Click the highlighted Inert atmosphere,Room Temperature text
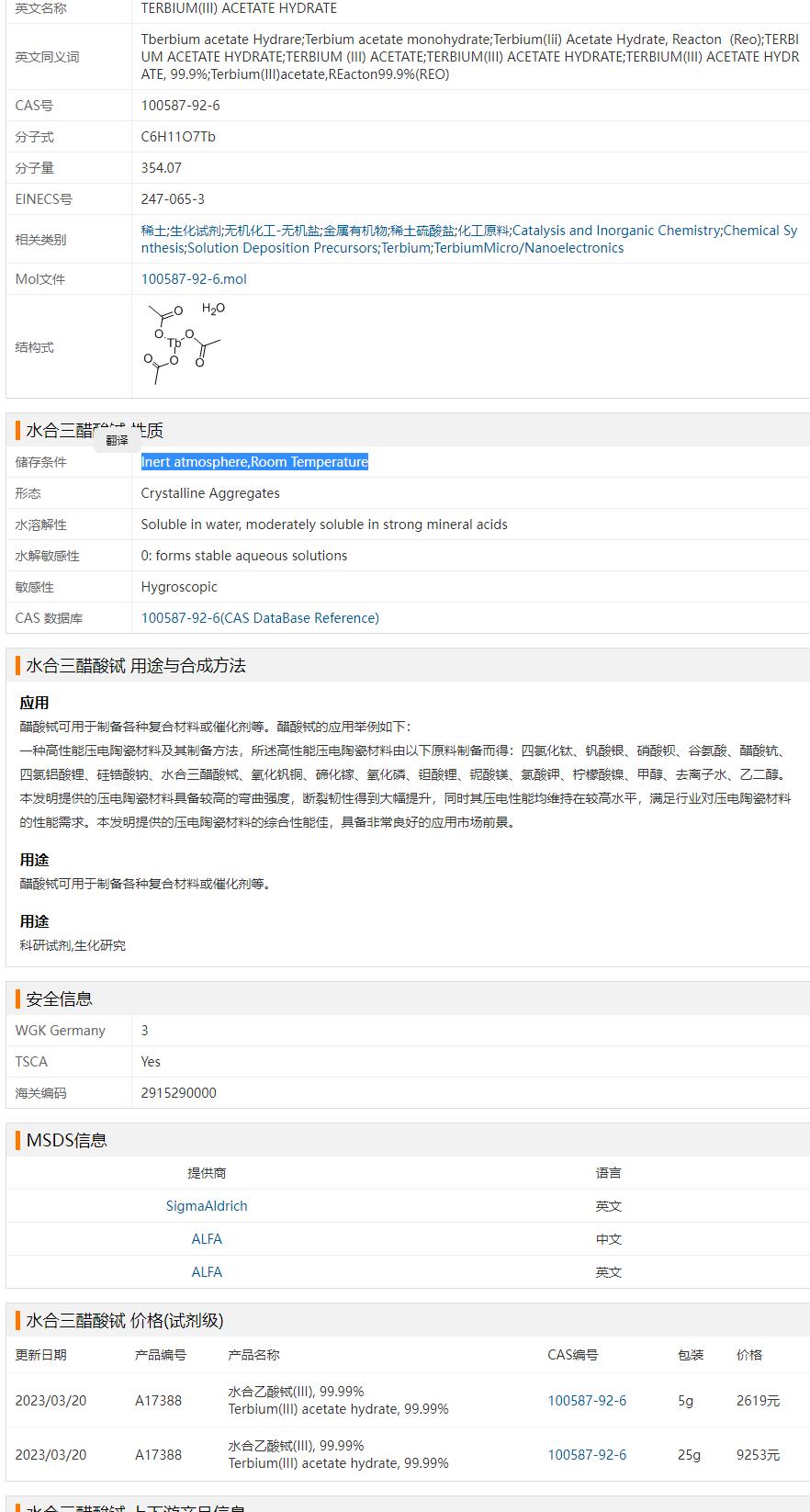 [254, 462]
